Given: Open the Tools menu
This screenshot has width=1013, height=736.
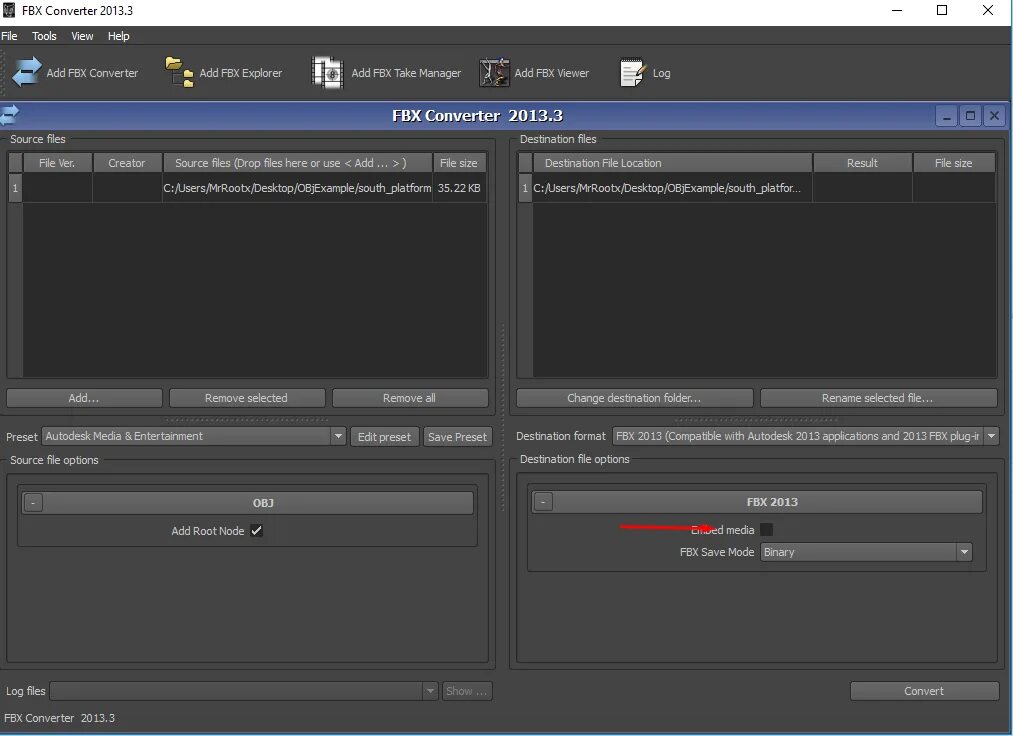Looking at the screenshot, I should (44, 36).
